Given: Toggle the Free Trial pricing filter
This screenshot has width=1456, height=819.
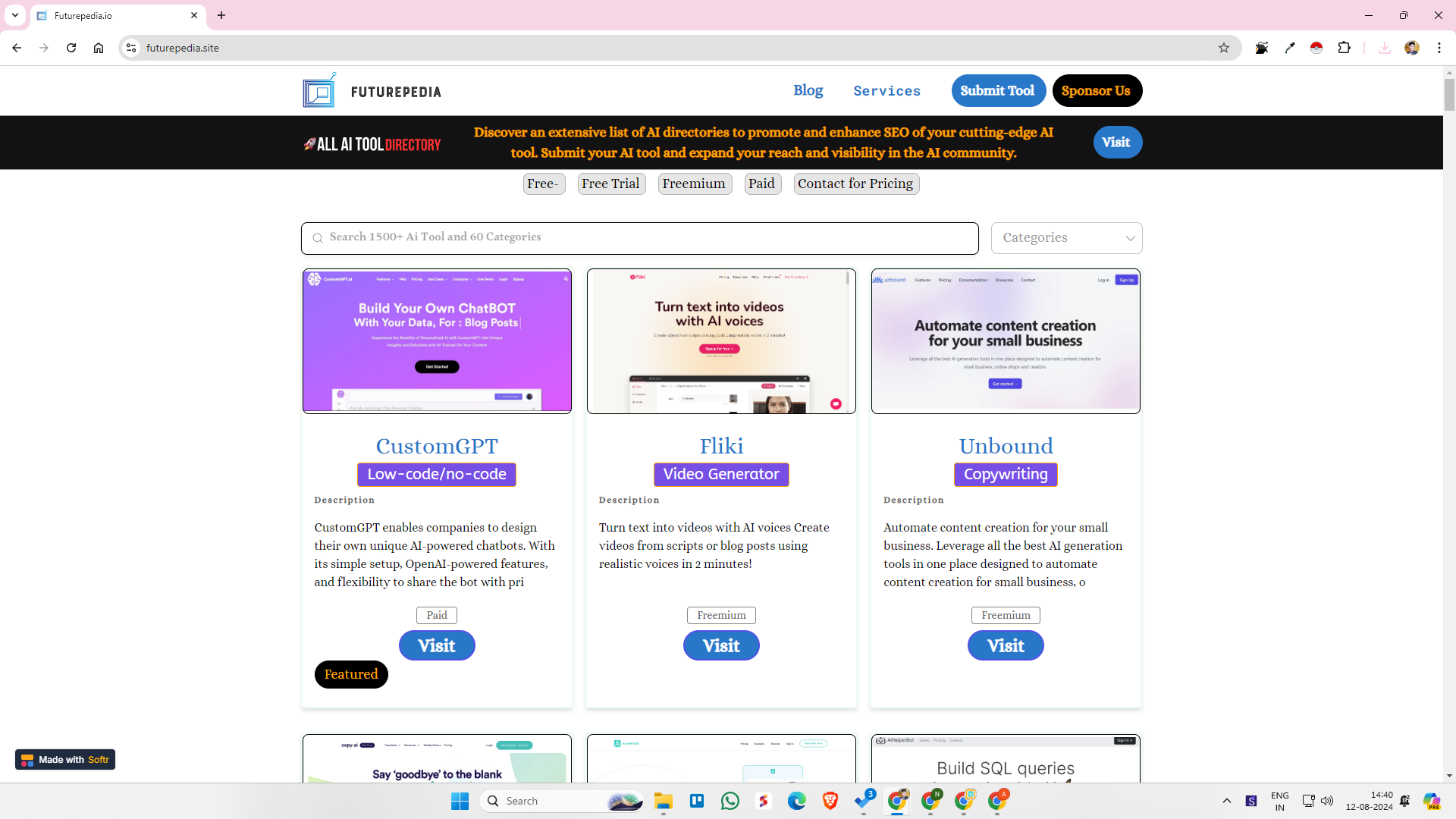Looking at the screenshot, I should tap(610, 184).
